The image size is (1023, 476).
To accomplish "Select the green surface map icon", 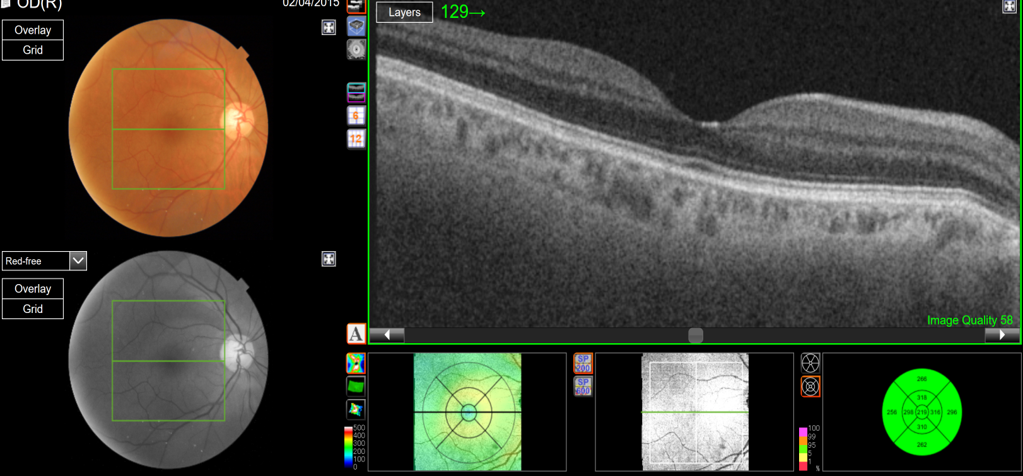I will coord(355,386).
